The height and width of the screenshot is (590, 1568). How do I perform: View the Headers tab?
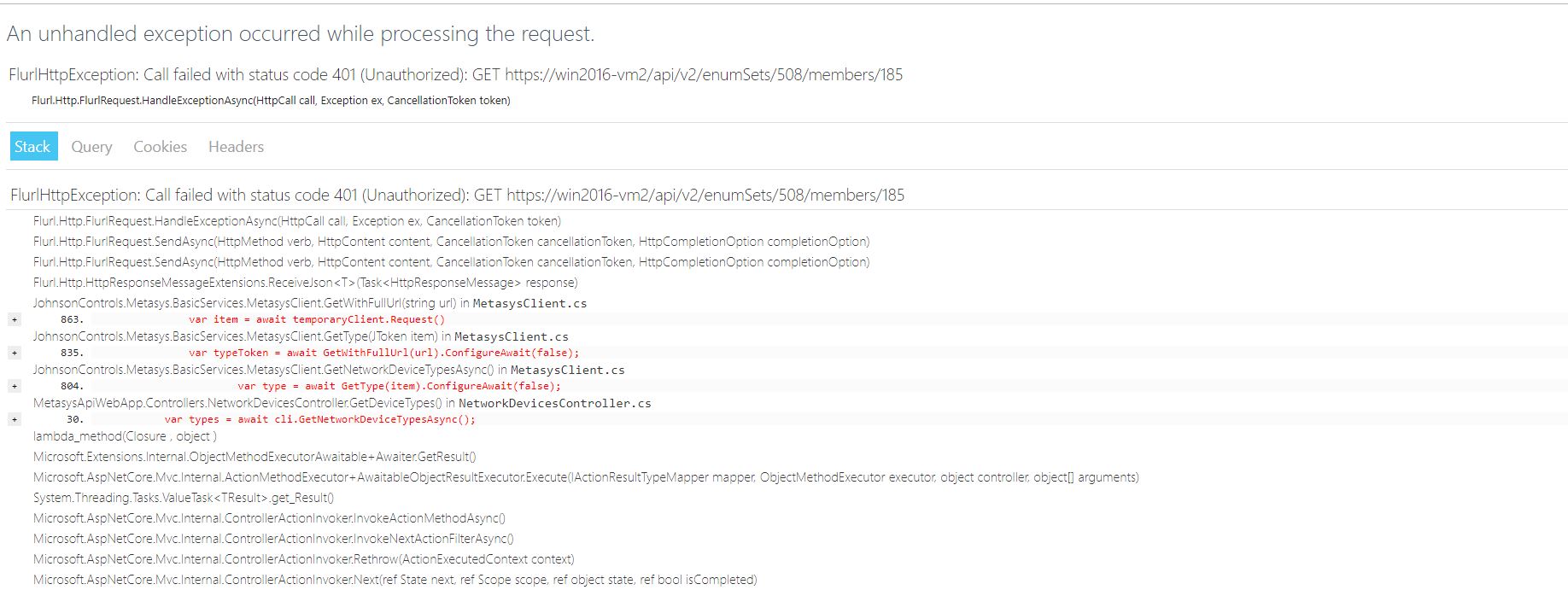coord(234,146)
